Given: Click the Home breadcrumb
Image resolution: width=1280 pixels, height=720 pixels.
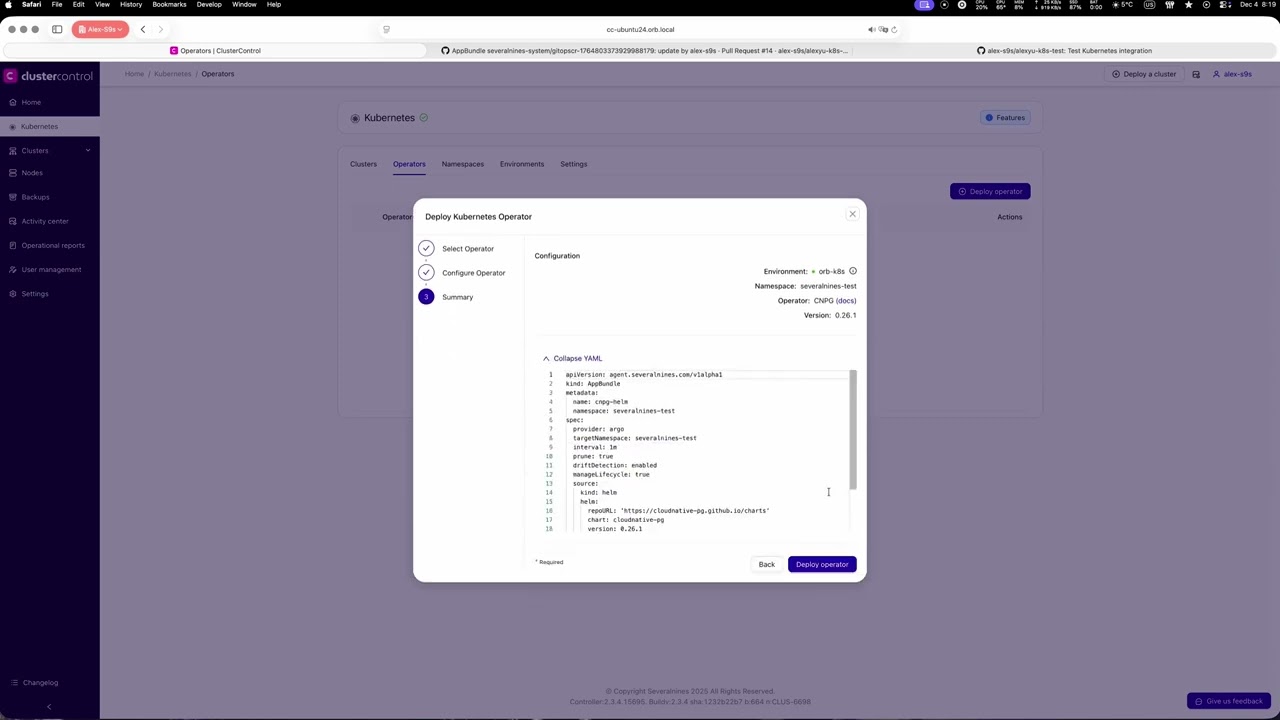Looking at the screenshot, I should tap(134, 74).
